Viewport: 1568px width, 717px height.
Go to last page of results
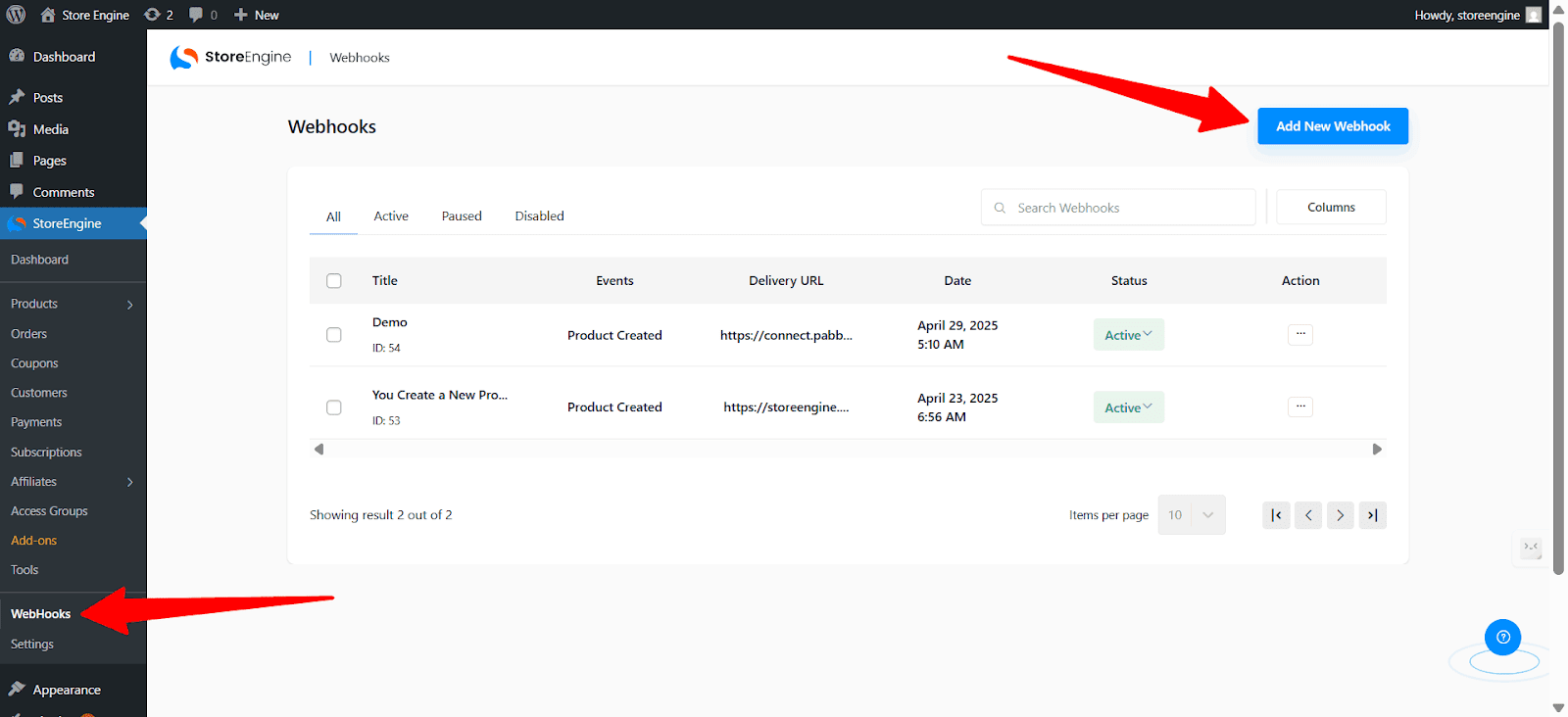click(1373, 515)
